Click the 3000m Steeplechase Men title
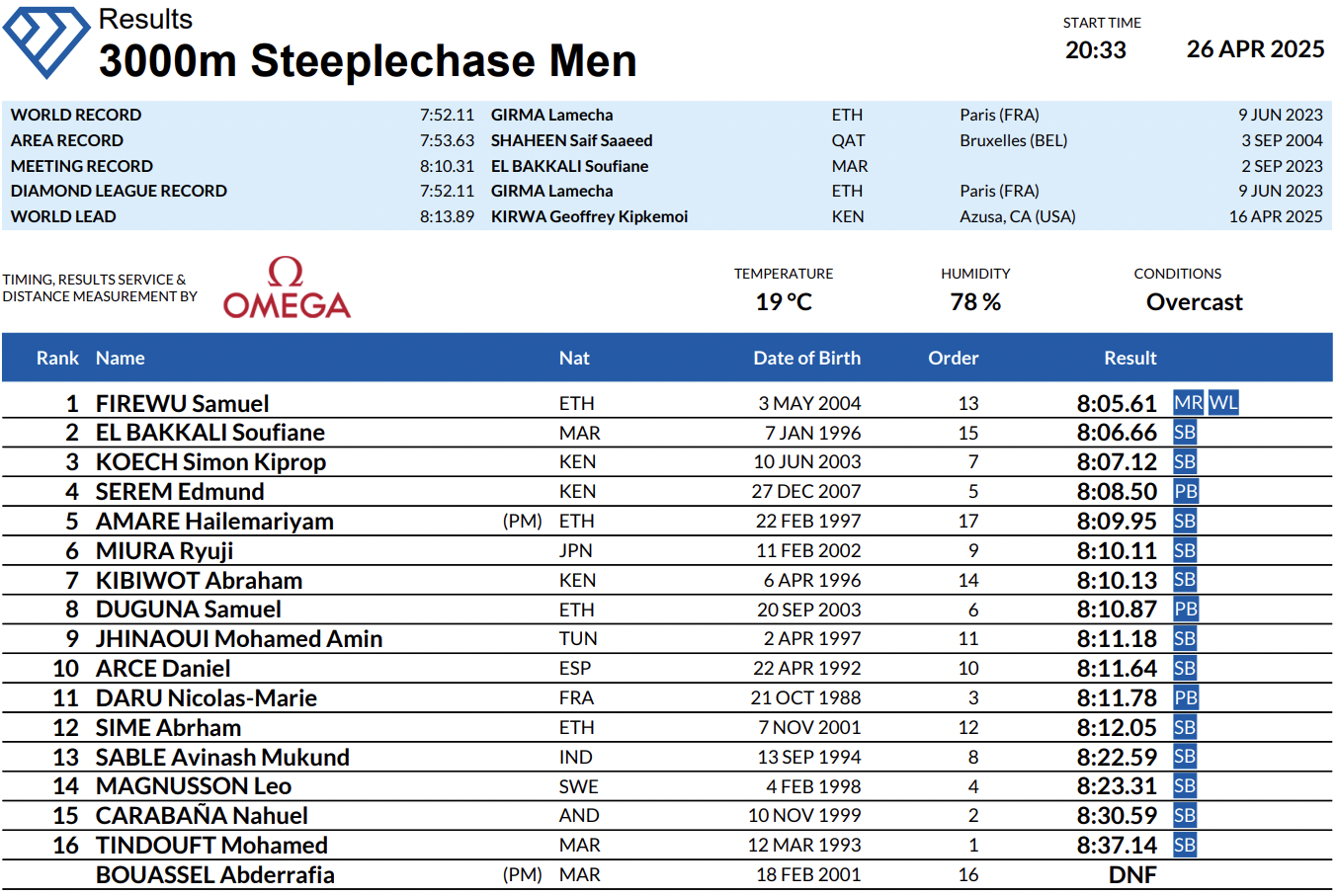The width and height of the screenshot is (1338, 896). click(x=368, y=61)
